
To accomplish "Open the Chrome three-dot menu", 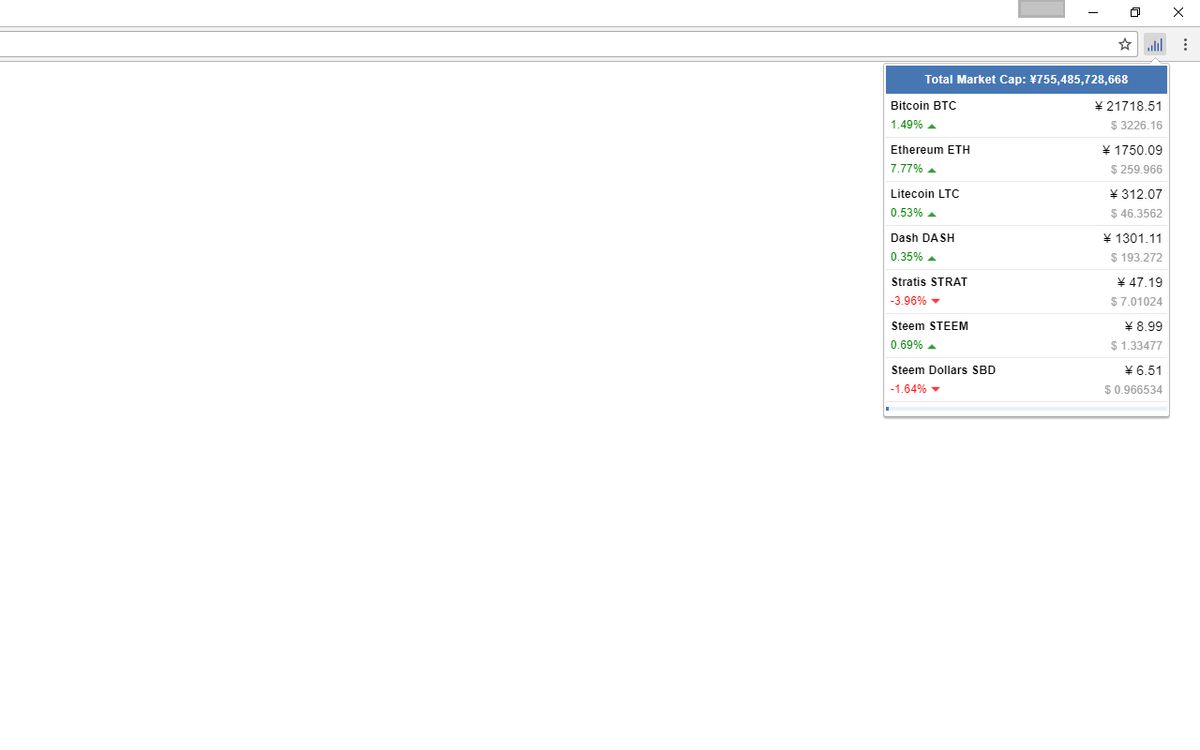I will click(1185, 44).
